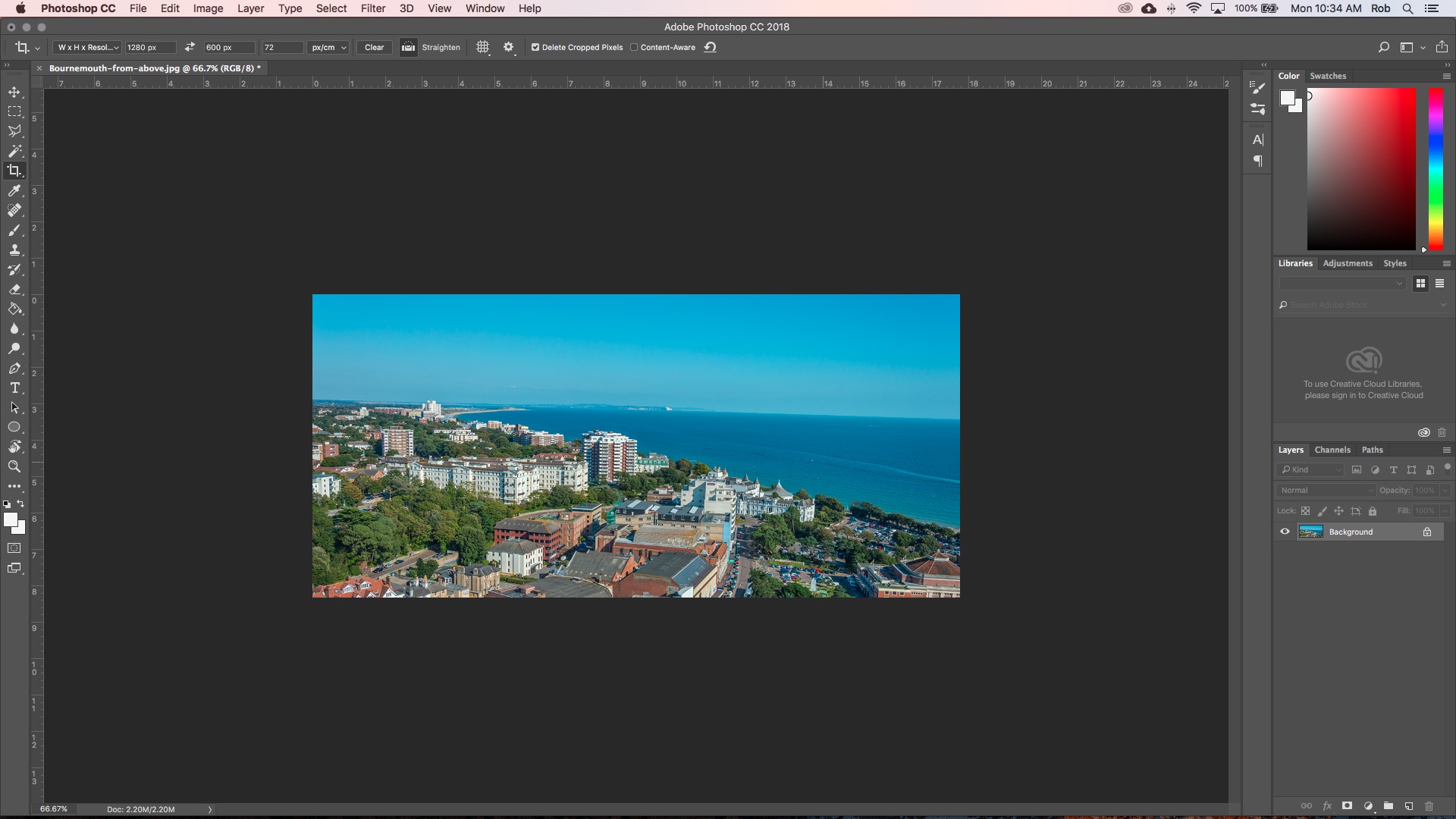The height and width of the screenshot is (819, 1456).
Task: Select the Zoom tool in toolbar
Action: tap(14, 467)
